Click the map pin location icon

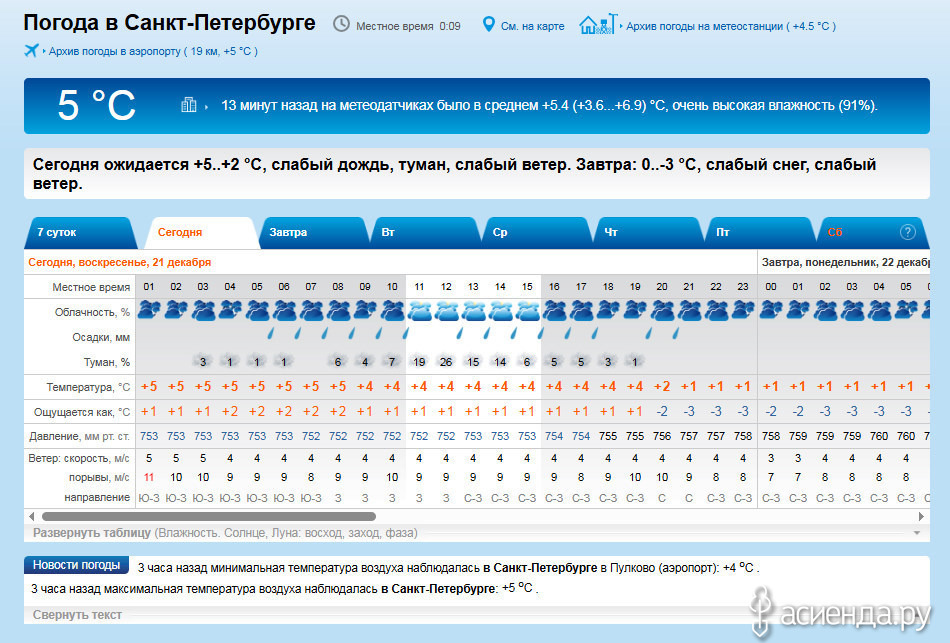pyautogui.click(x=489, y=24)
